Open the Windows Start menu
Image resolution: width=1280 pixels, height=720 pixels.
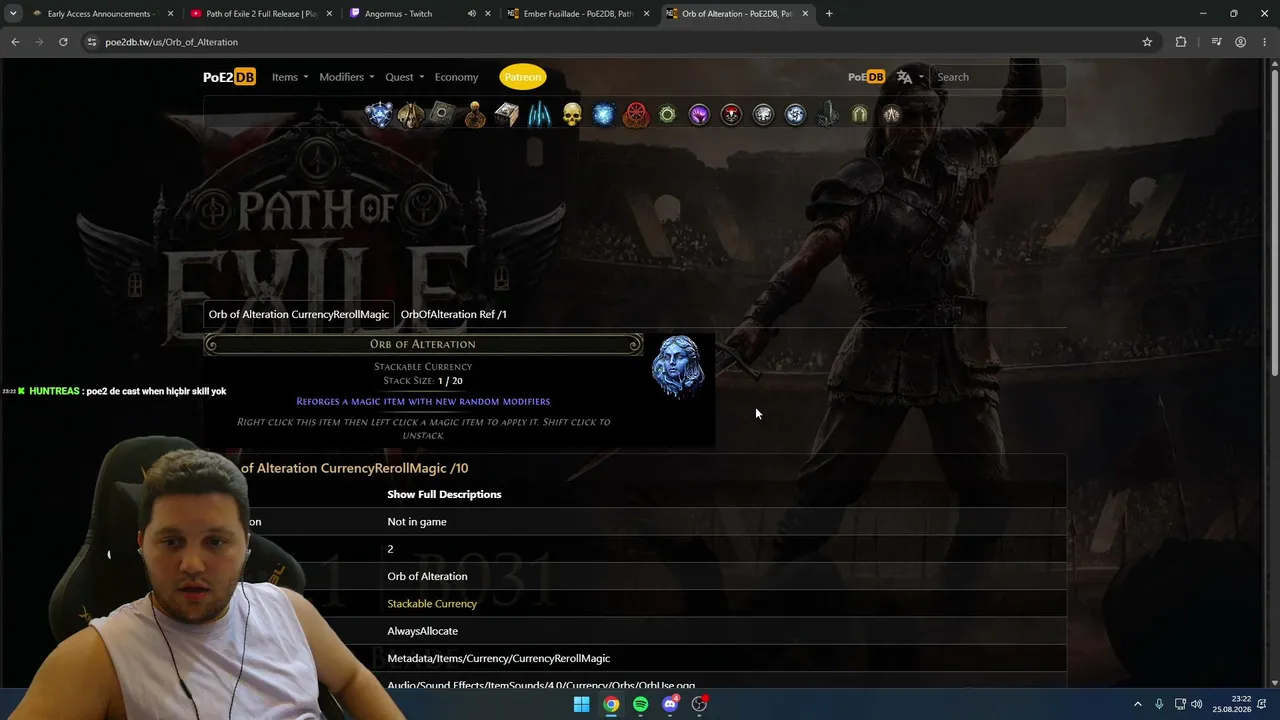pos(581,704)
